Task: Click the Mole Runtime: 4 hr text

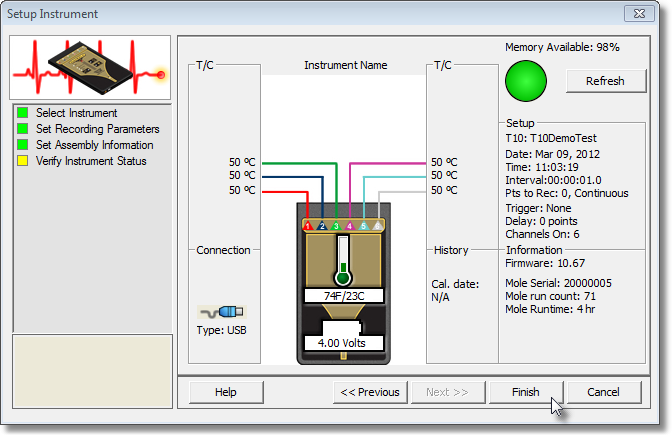Action: [550, 309]
